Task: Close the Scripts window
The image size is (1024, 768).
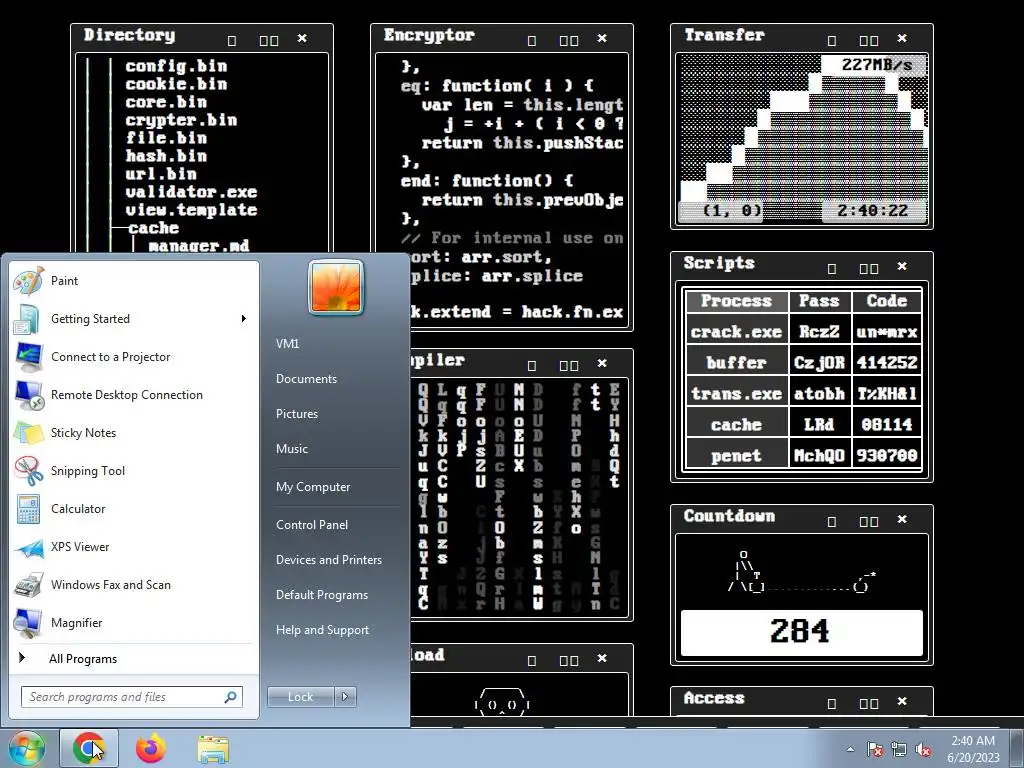Action: pos(902,266)
